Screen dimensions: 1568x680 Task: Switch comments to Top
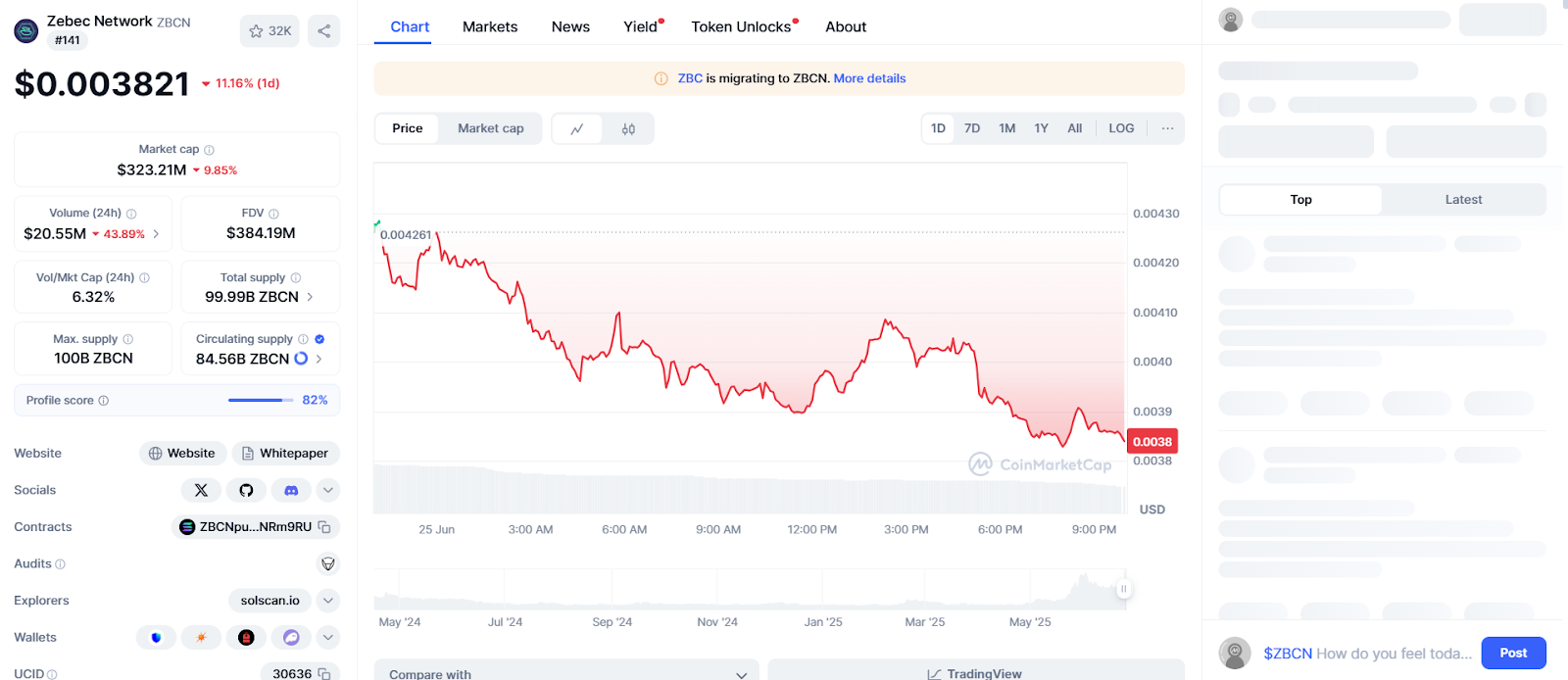pyautogui.click(x=1300, y=200)
